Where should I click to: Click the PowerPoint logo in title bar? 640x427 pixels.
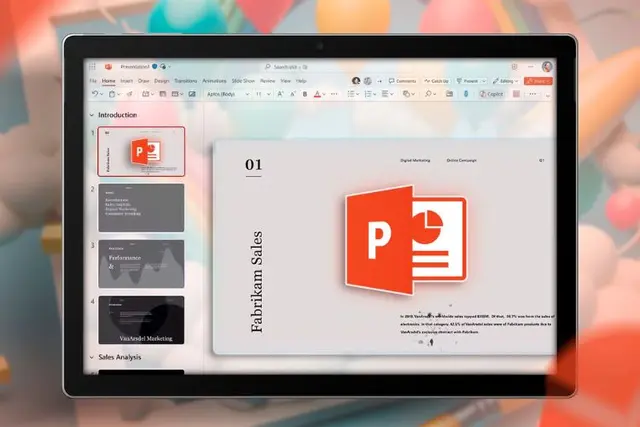(x=109, y=67)
